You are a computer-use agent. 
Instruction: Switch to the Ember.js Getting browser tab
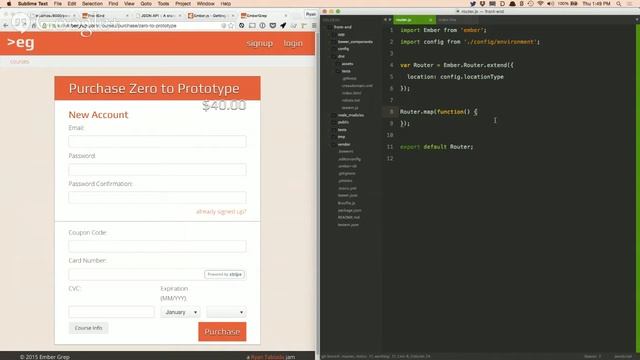point(211,16)
